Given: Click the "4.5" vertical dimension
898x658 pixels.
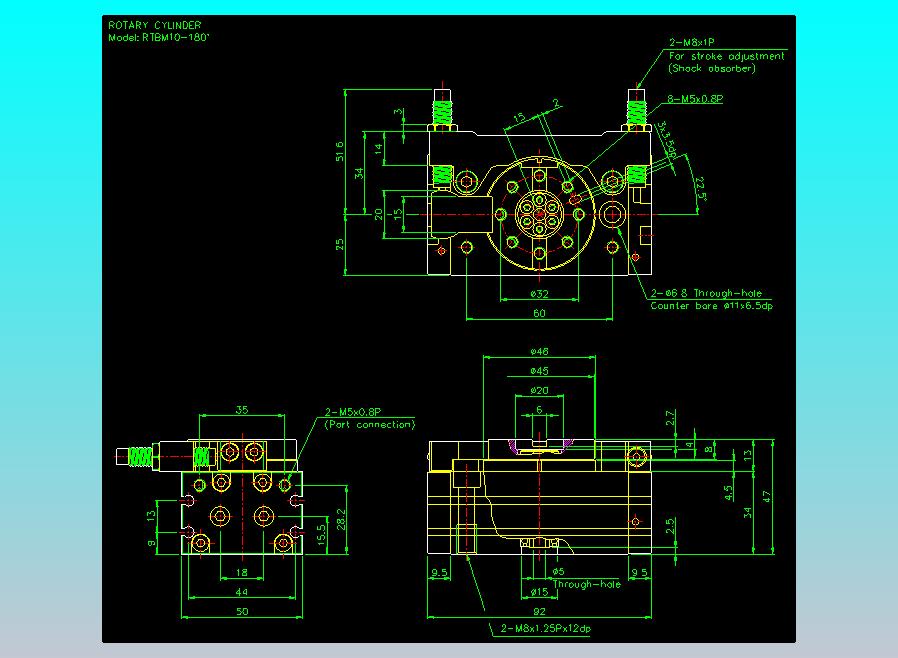Looking at the screenshot, I should (x=728, y=493).
